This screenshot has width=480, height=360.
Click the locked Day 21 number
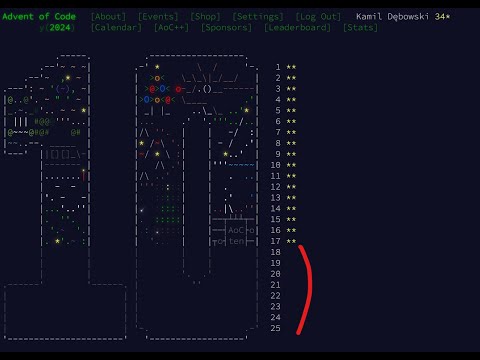(275, 285)
